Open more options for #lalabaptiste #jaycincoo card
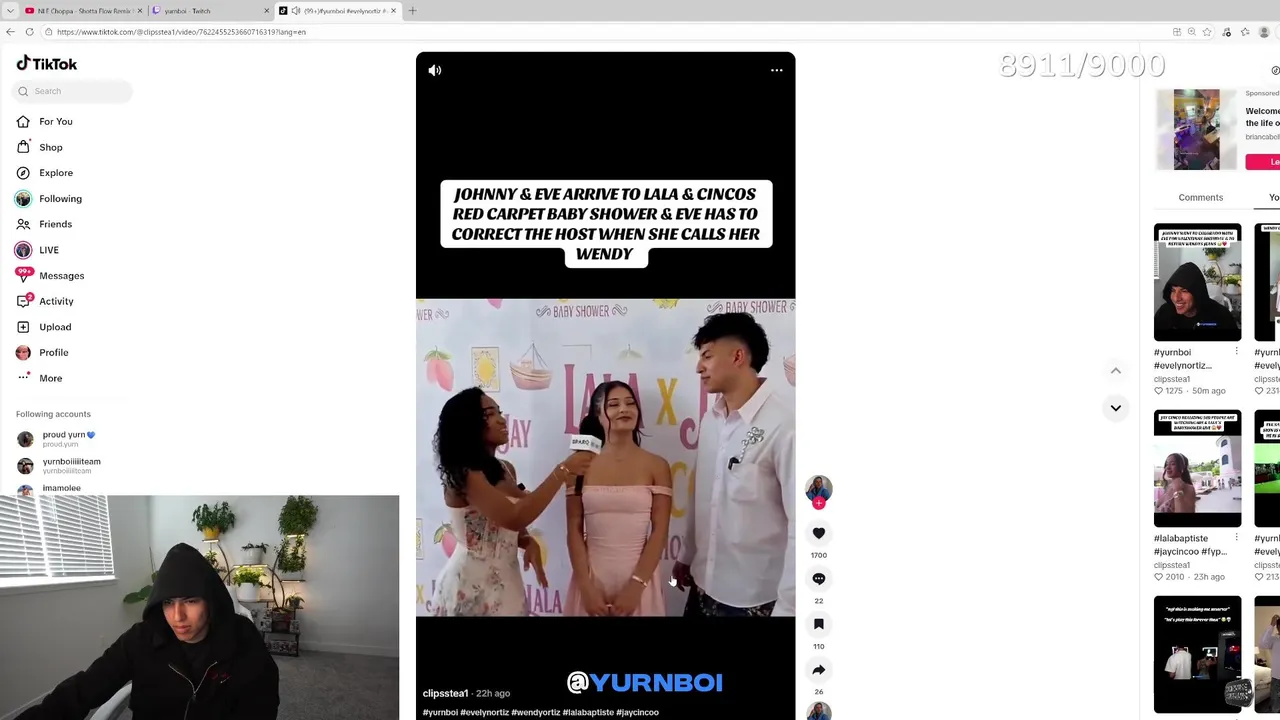 tap(1236, 538)
